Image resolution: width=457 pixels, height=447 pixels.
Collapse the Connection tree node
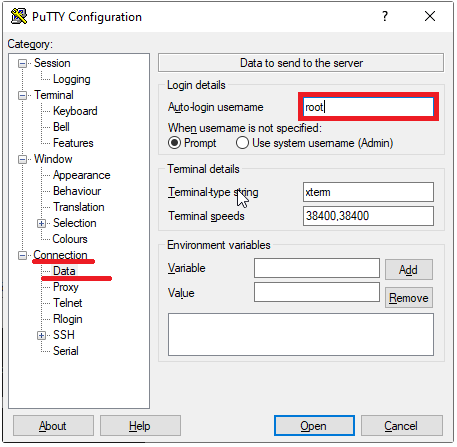22,255
